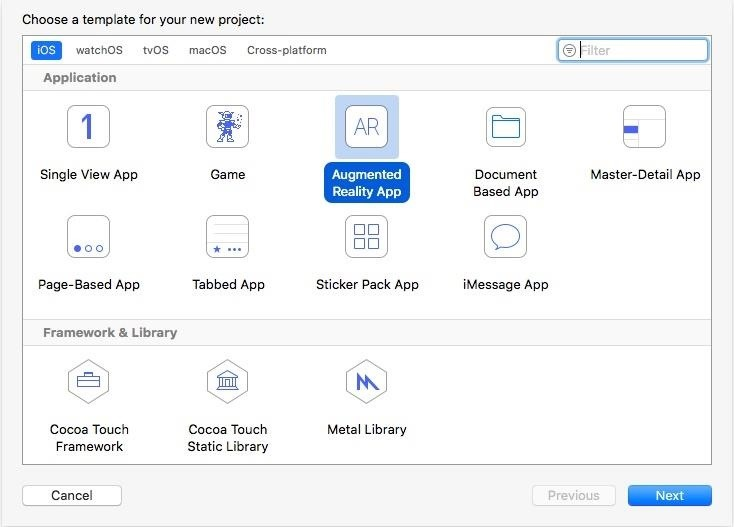Image resolution: width=734 pixels, height=527 pixels.
Task: Switch to the tvOS platform tab
Action: (156, 50)
